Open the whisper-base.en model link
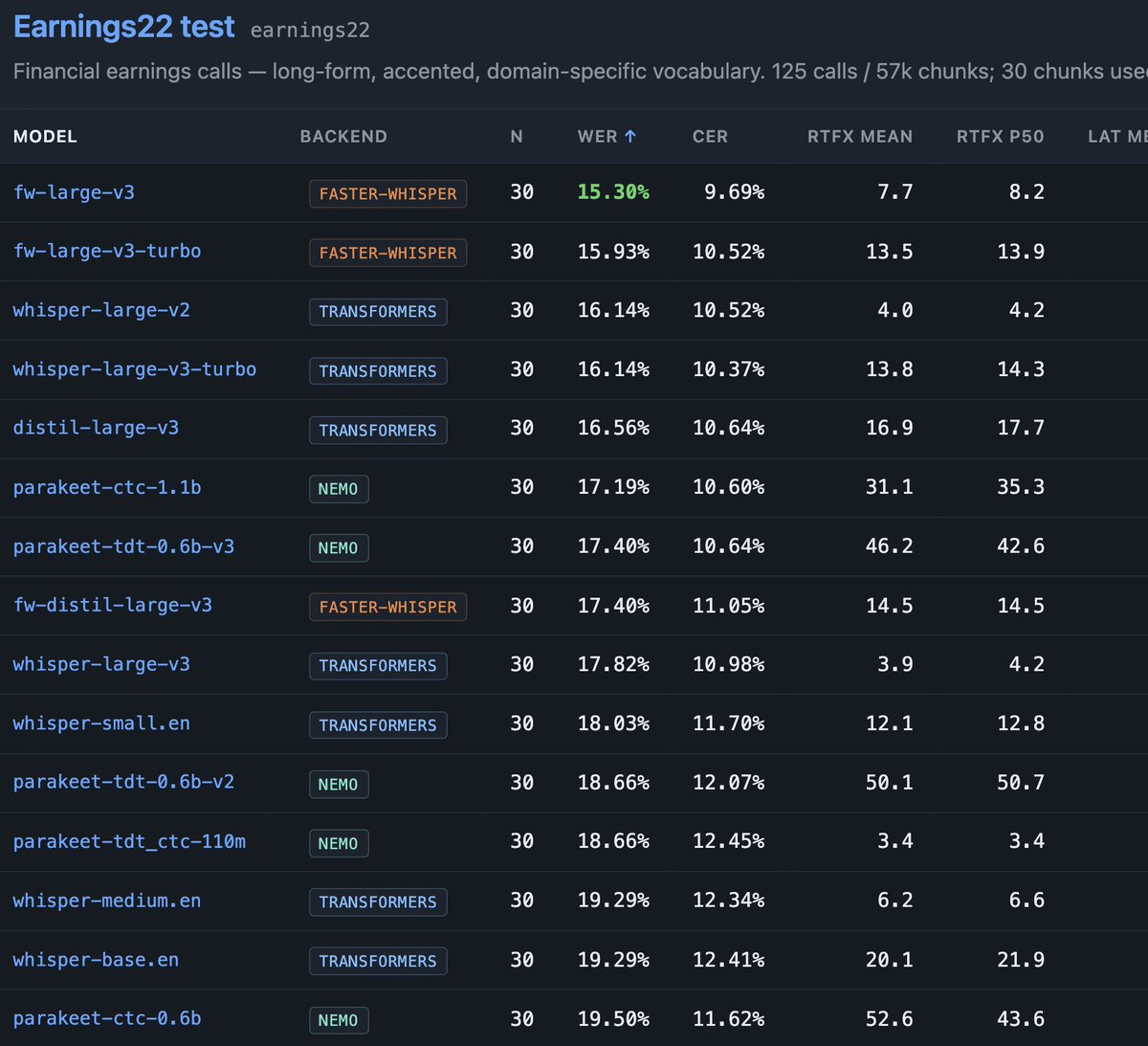Viewport: 1148px width, 1046px height. 96,960
